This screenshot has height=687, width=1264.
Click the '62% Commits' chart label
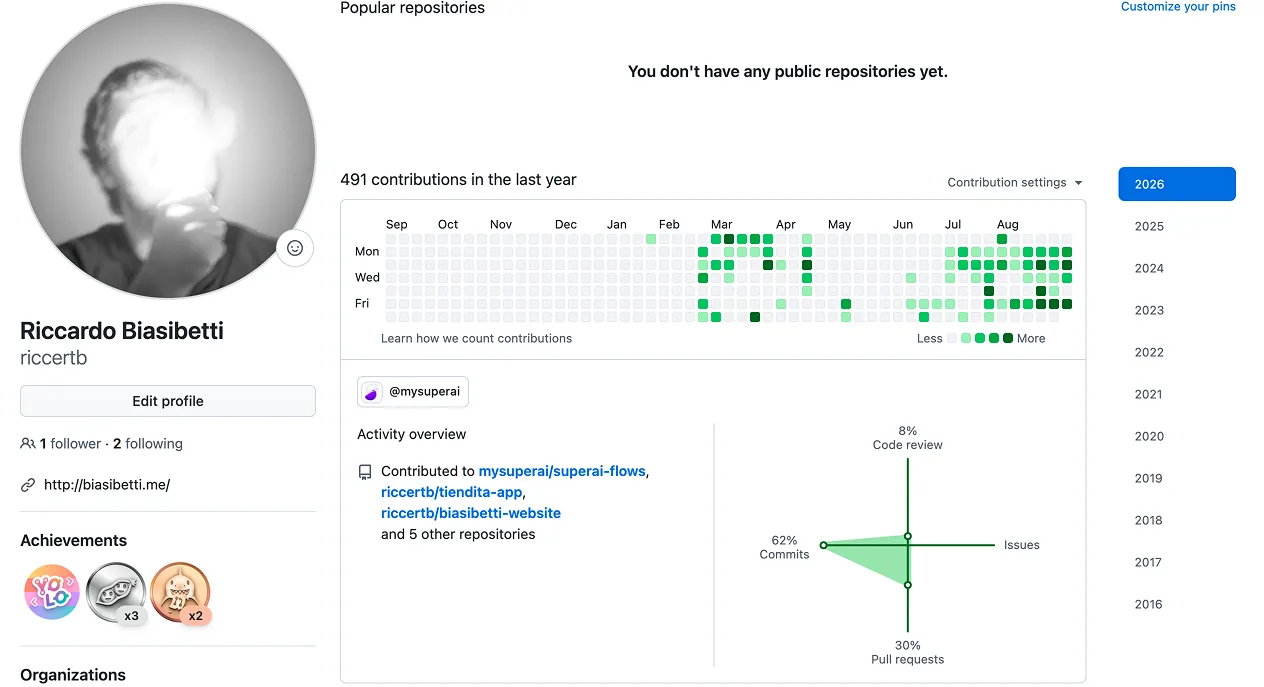click(784, 547)
